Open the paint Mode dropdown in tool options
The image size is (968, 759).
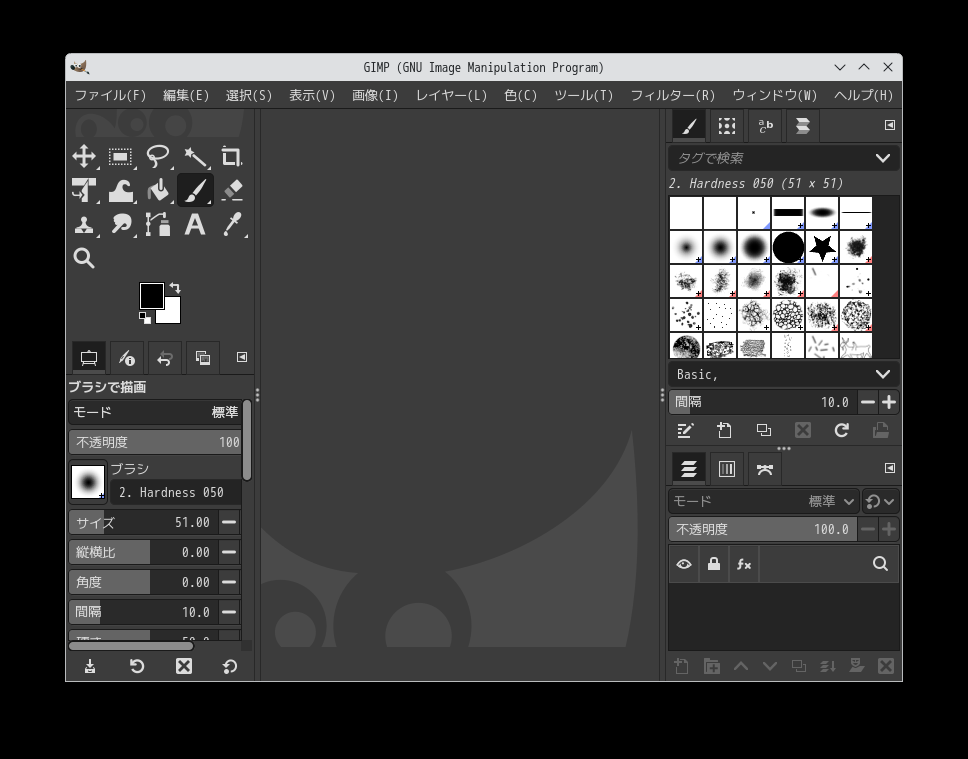tap(155, 413)
